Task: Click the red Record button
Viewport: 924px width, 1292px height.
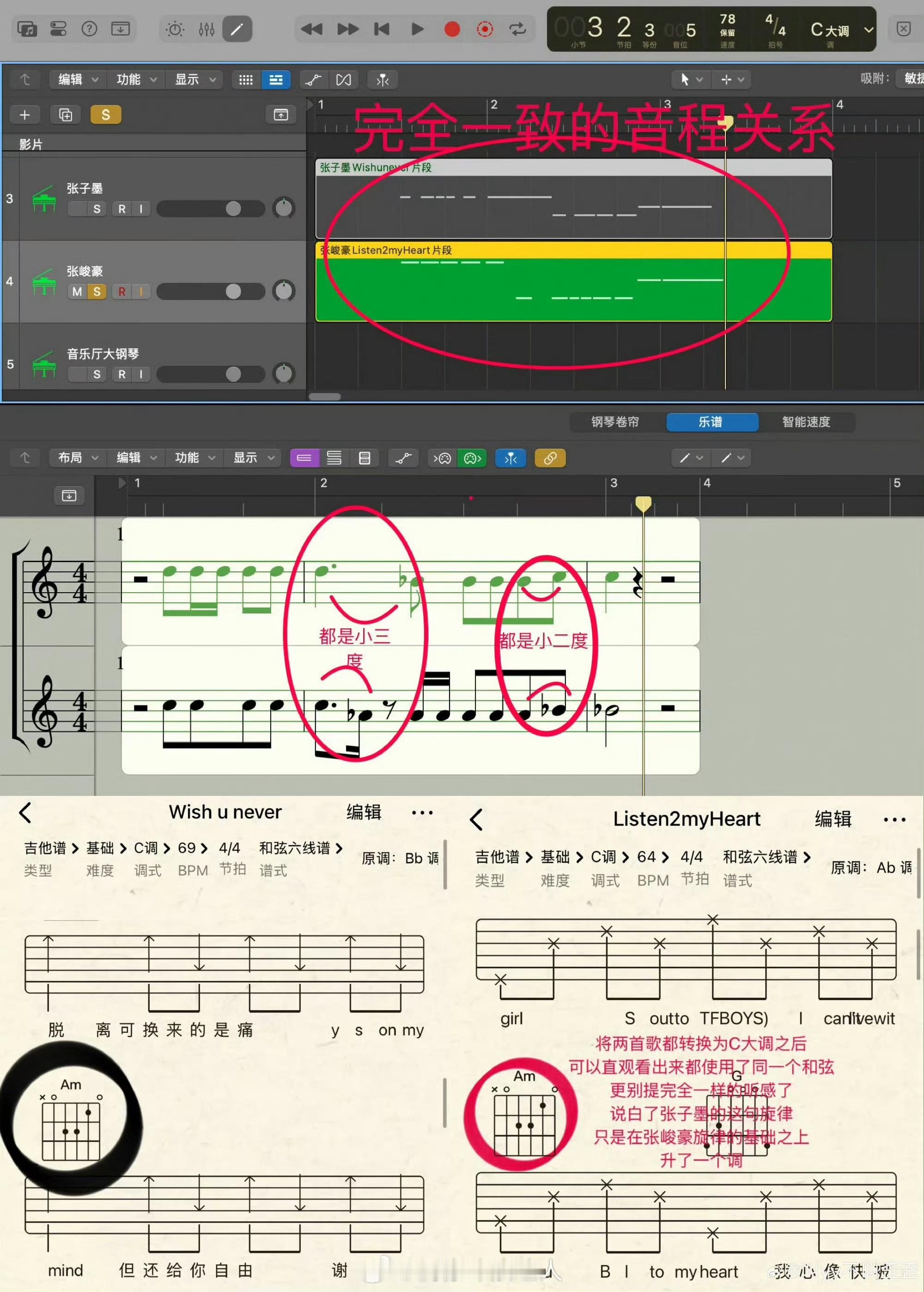Action: click(x=452, y=29)
